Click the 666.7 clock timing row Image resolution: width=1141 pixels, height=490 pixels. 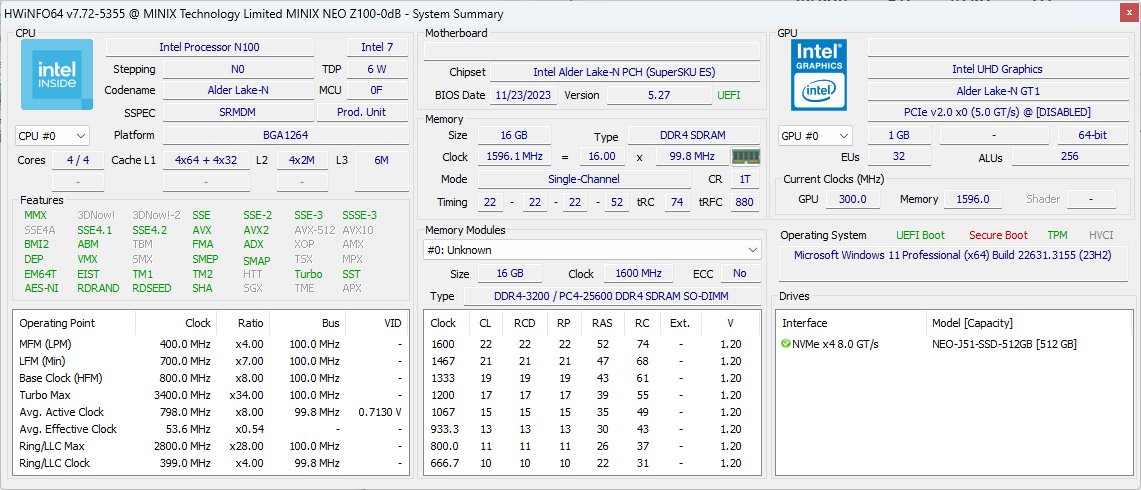pos(592,463)
